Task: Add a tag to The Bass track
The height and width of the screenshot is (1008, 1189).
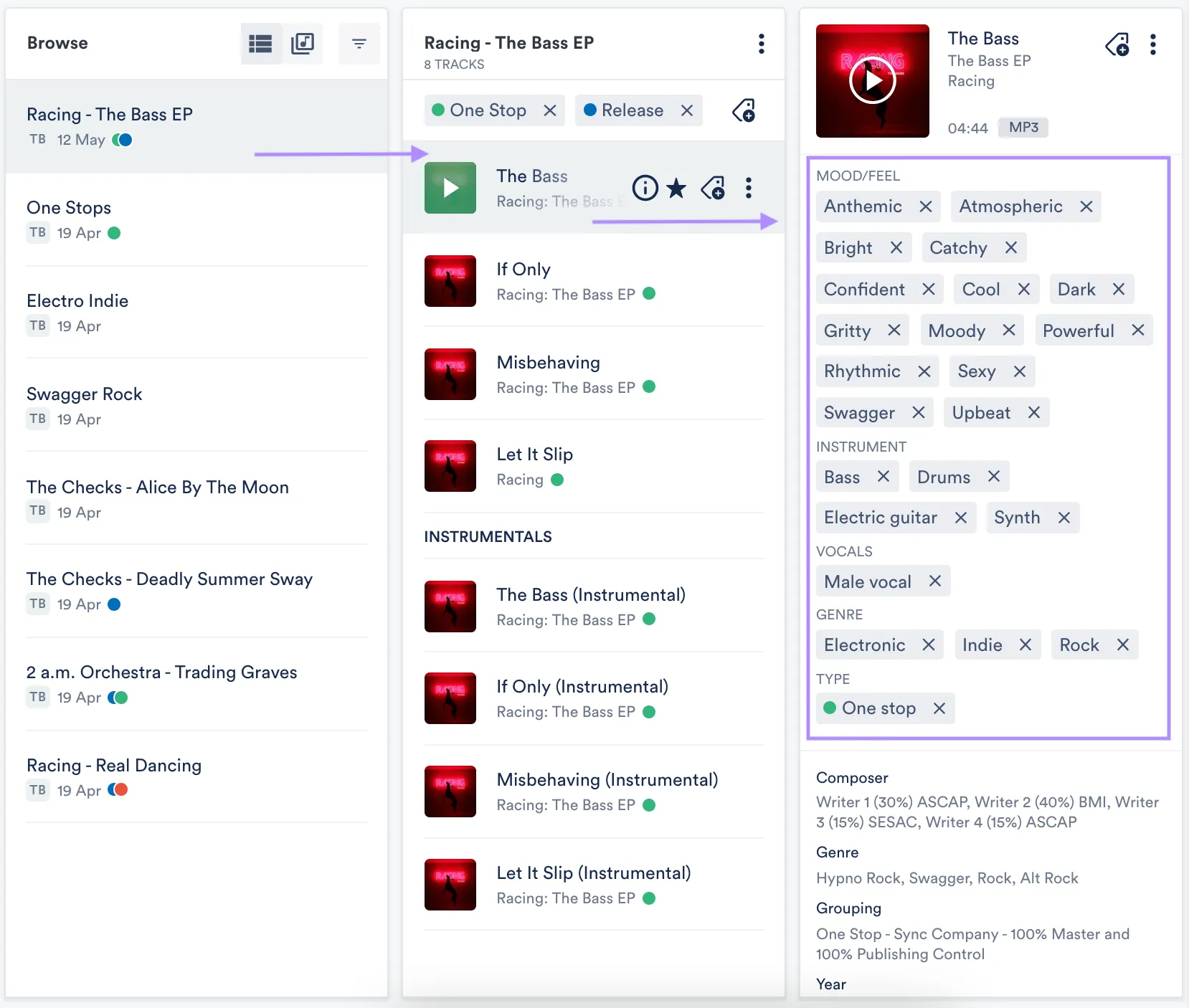Action: click(x=714, y=188)
